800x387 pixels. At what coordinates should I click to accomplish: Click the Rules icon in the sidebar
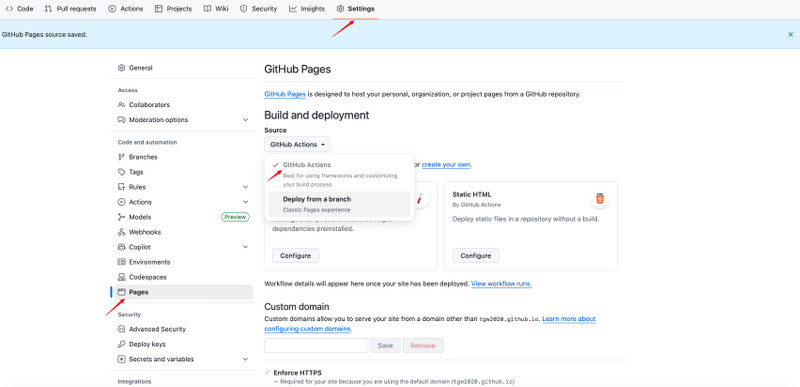tap(121, 187)
